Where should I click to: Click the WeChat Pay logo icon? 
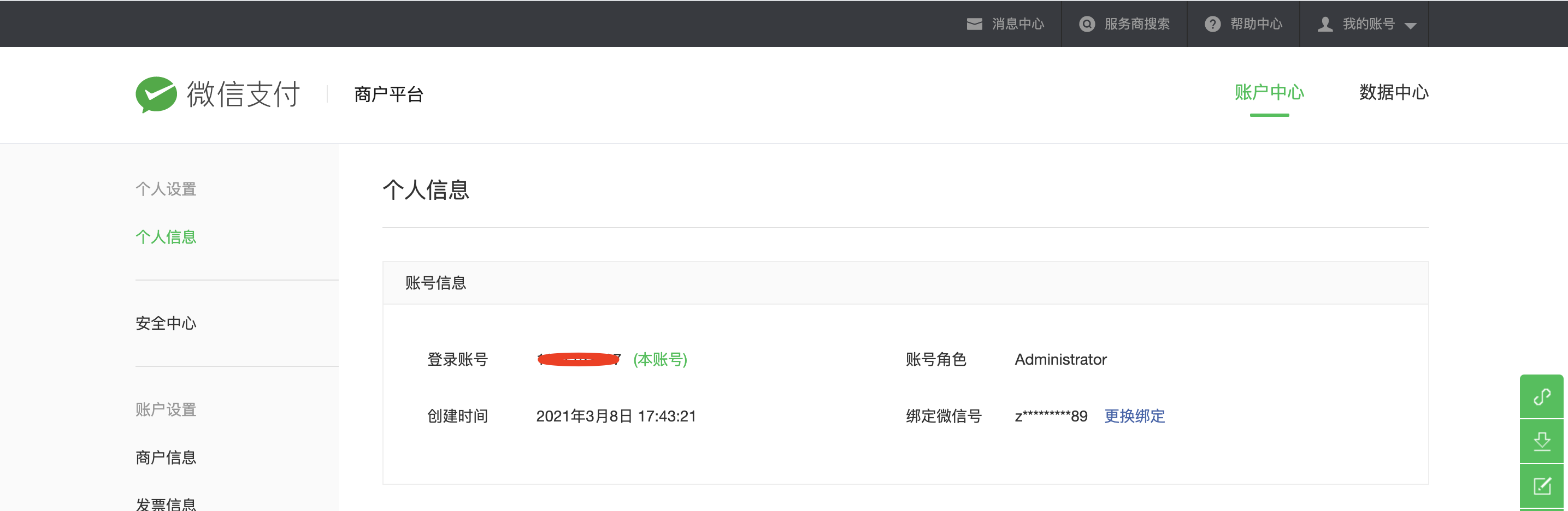point(156,94)
